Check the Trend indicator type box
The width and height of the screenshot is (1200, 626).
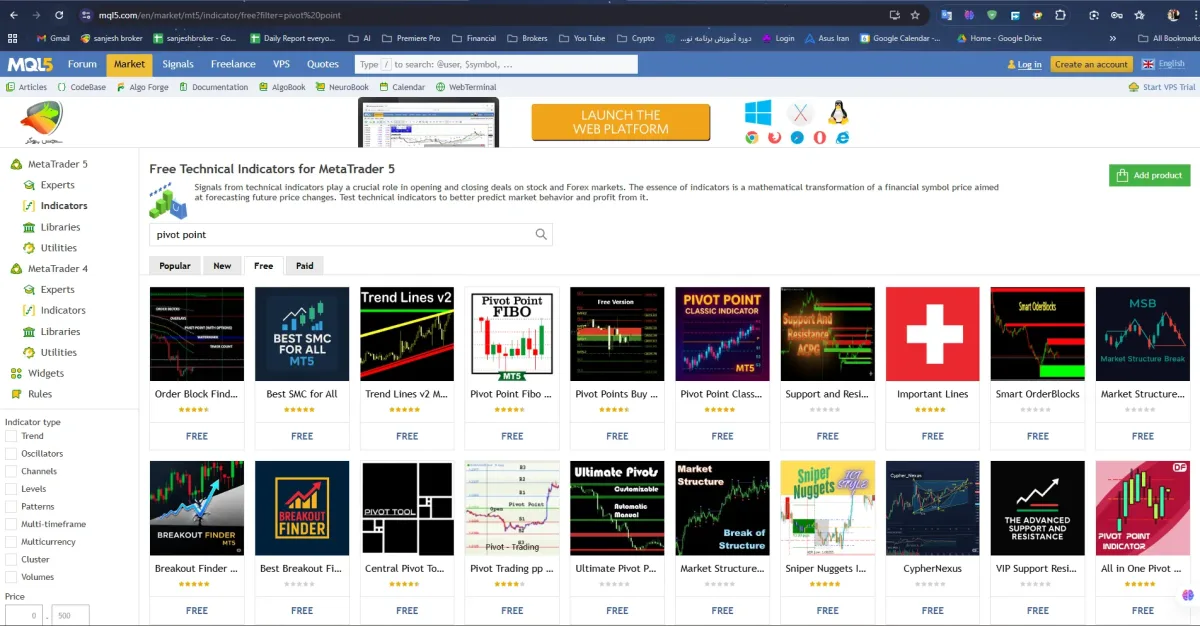[11, 436]
